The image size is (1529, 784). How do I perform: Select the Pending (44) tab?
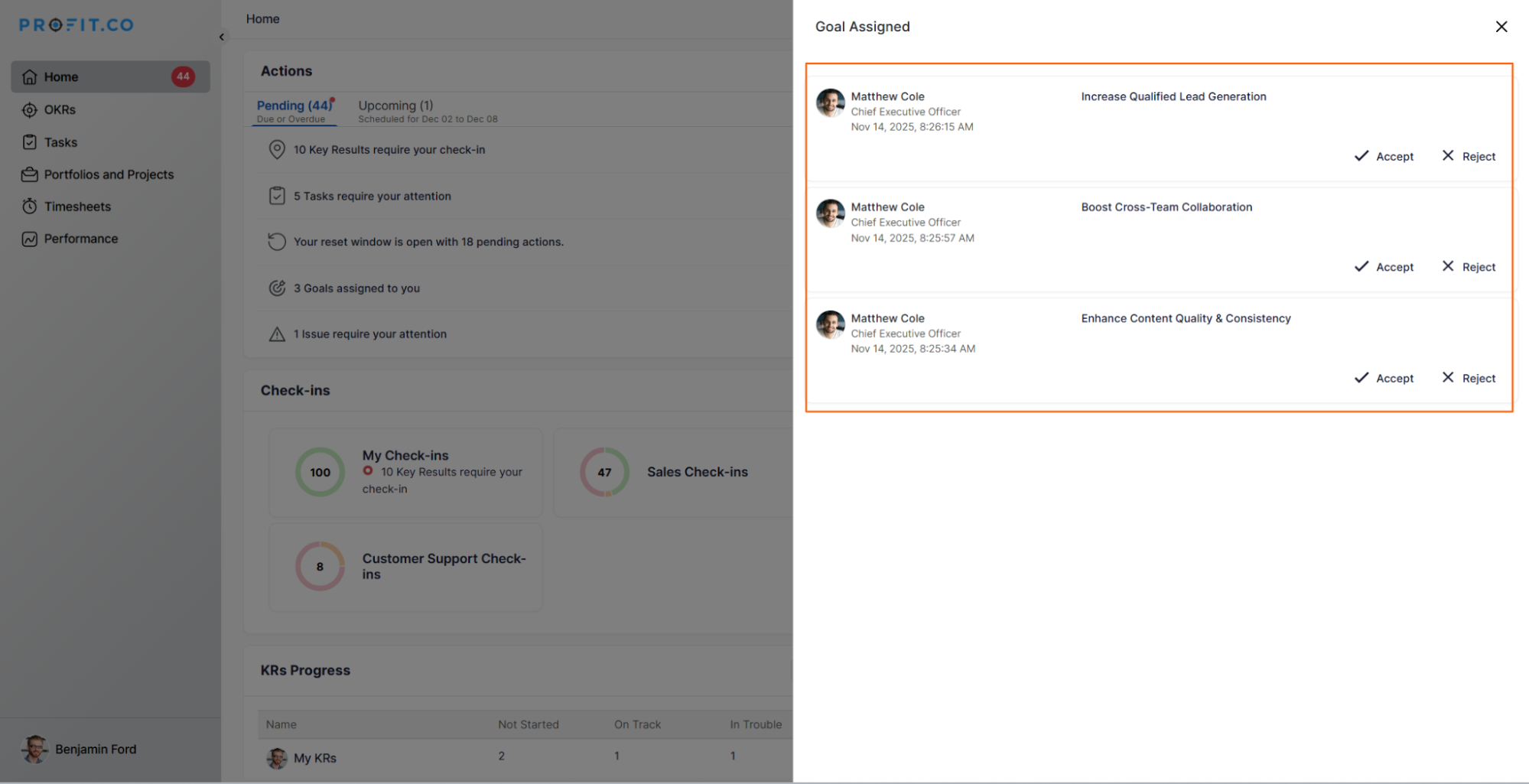pyautogui.click(x=294, y=106)
